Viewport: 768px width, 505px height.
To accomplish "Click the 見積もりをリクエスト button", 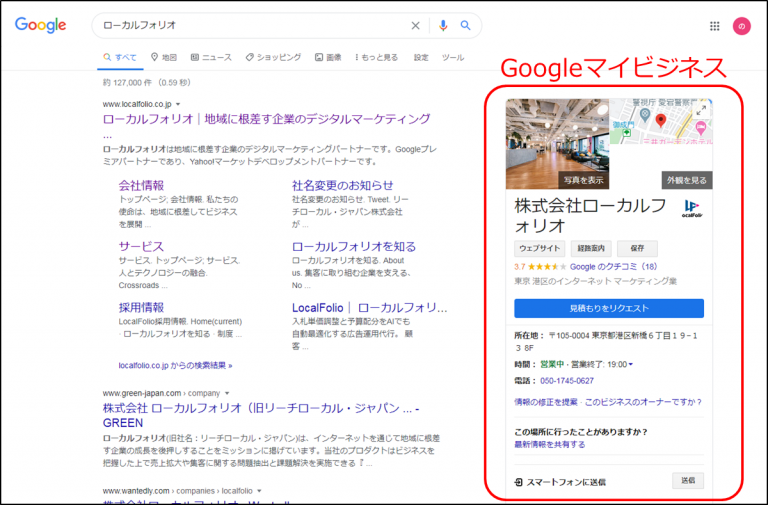I will coord(609,308).
